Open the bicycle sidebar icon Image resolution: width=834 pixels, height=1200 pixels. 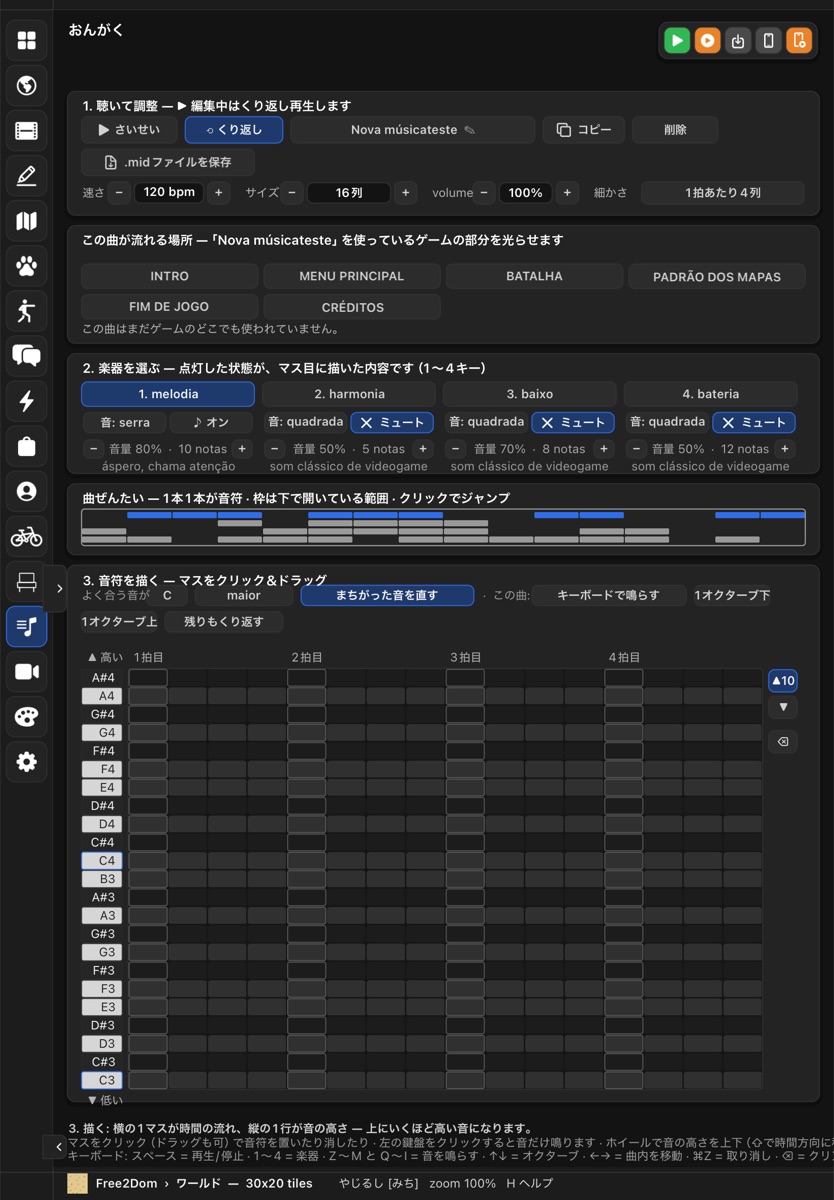[x=27, y=537]
